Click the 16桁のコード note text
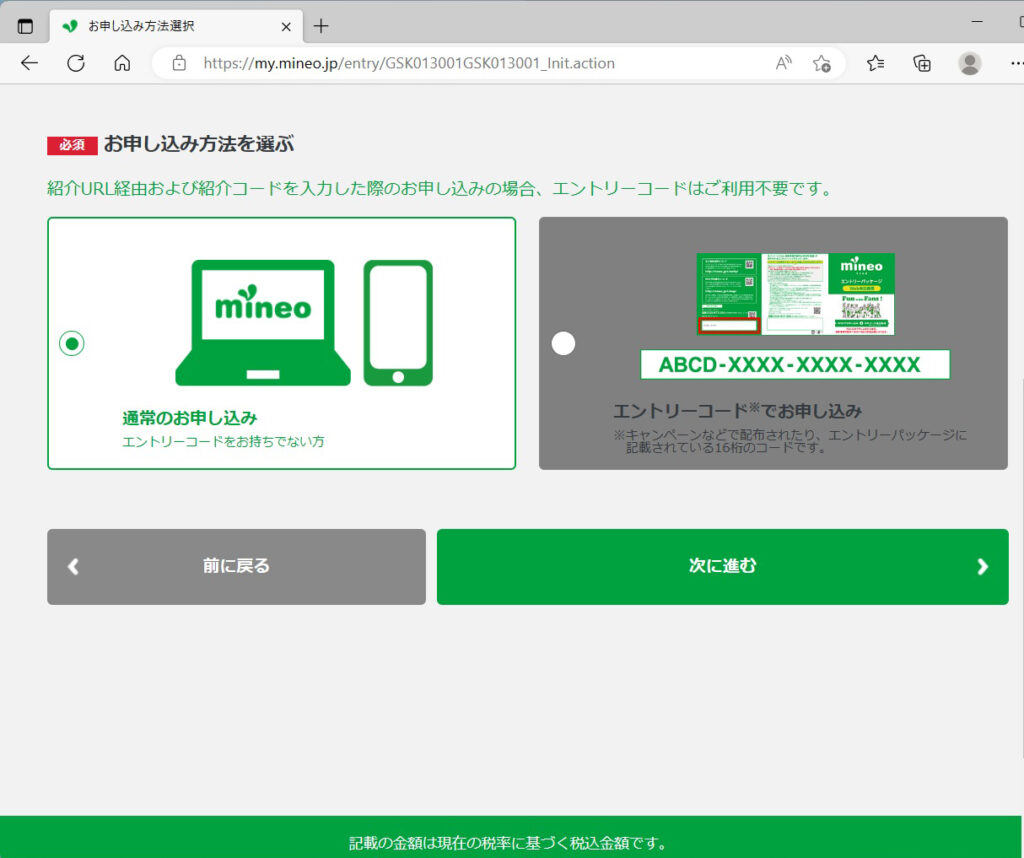1024x858 pixels. point(790,441)
